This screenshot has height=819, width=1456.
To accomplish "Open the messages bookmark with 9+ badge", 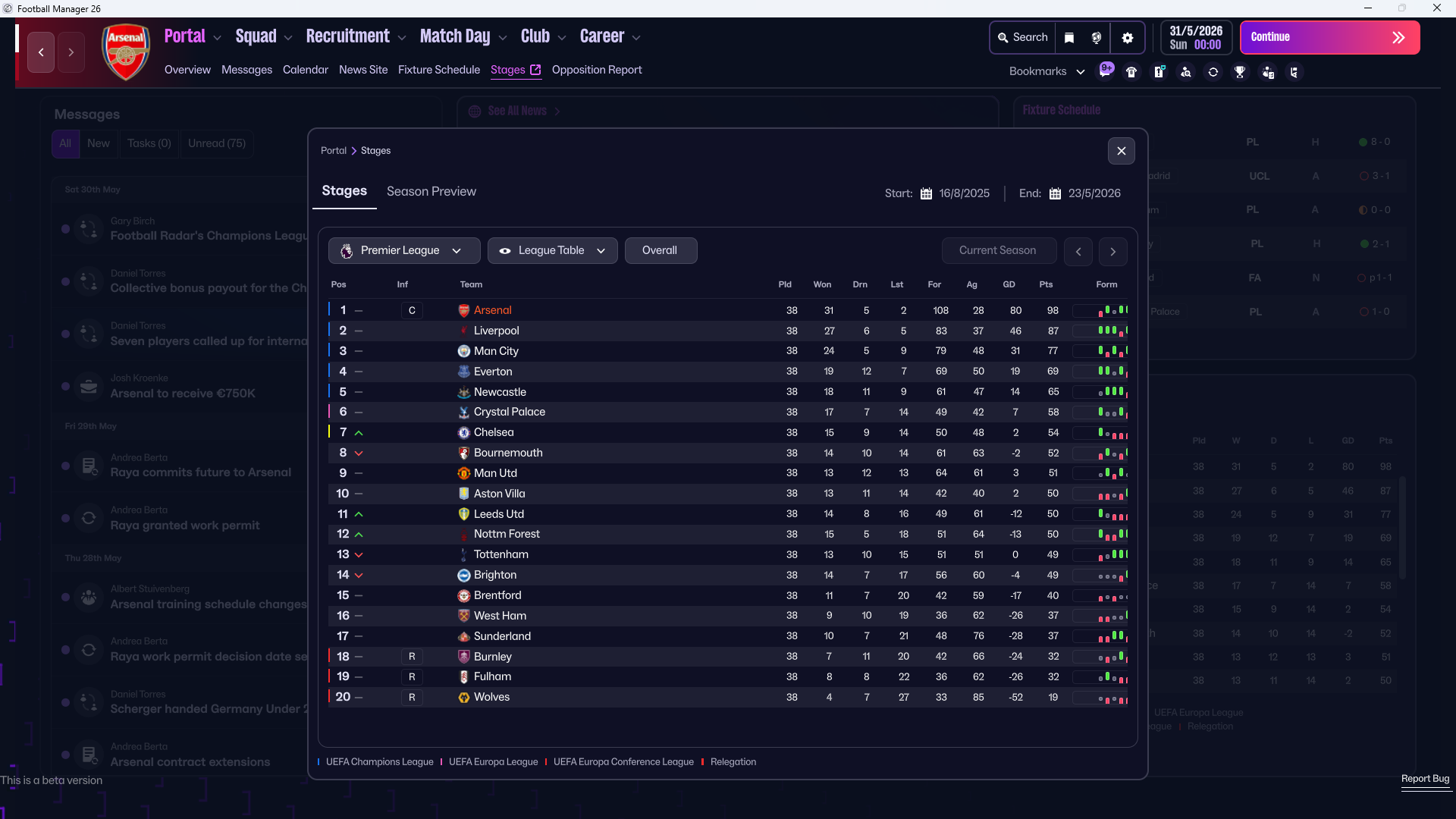I will tap(1106, 71).
